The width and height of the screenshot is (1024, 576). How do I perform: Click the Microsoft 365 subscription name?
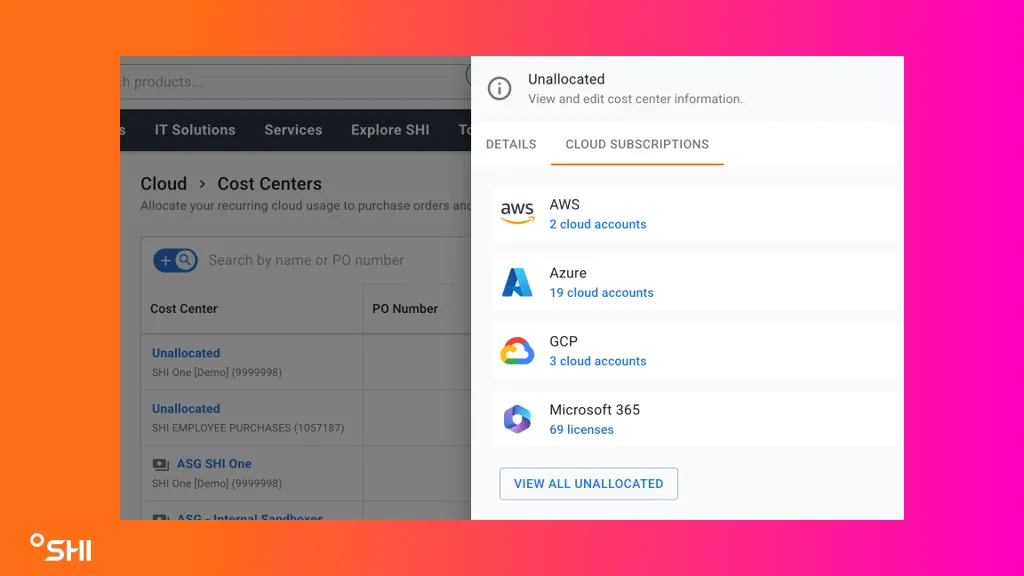tap(594, 410)
